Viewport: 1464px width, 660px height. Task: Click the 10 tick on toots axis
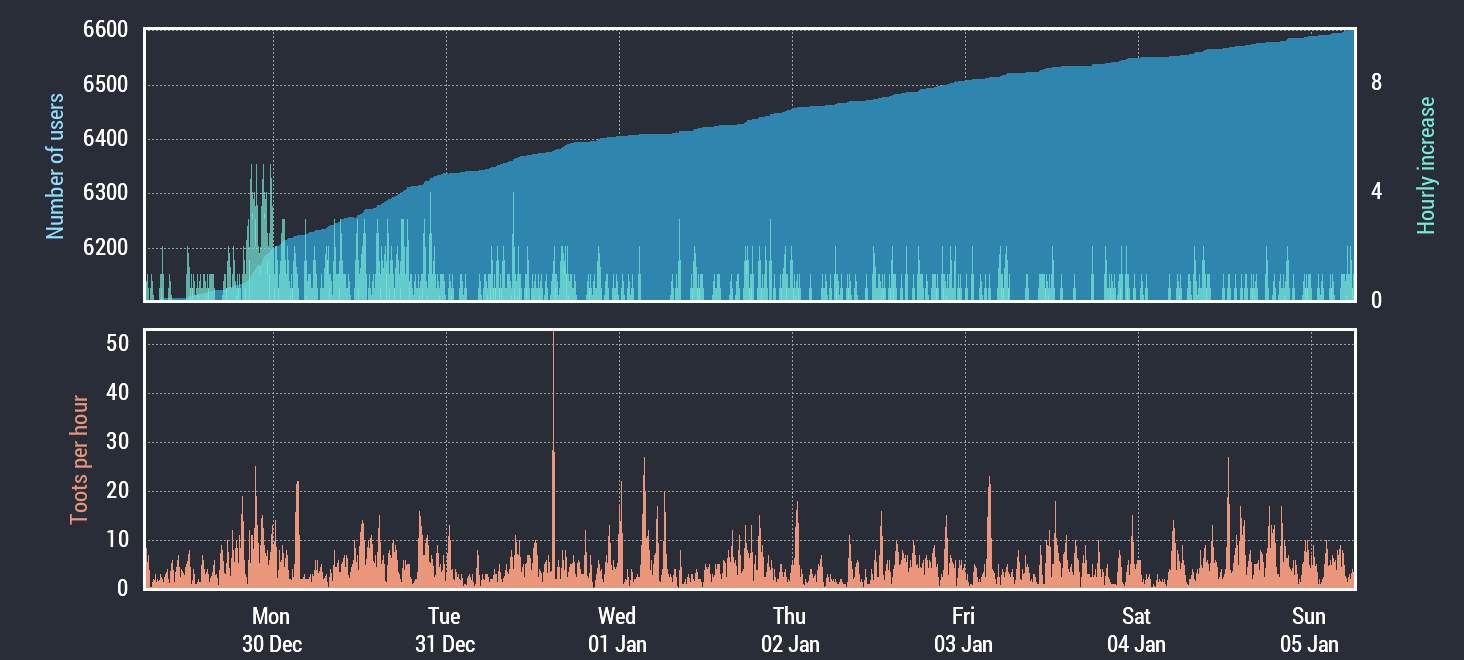[117, 540]
